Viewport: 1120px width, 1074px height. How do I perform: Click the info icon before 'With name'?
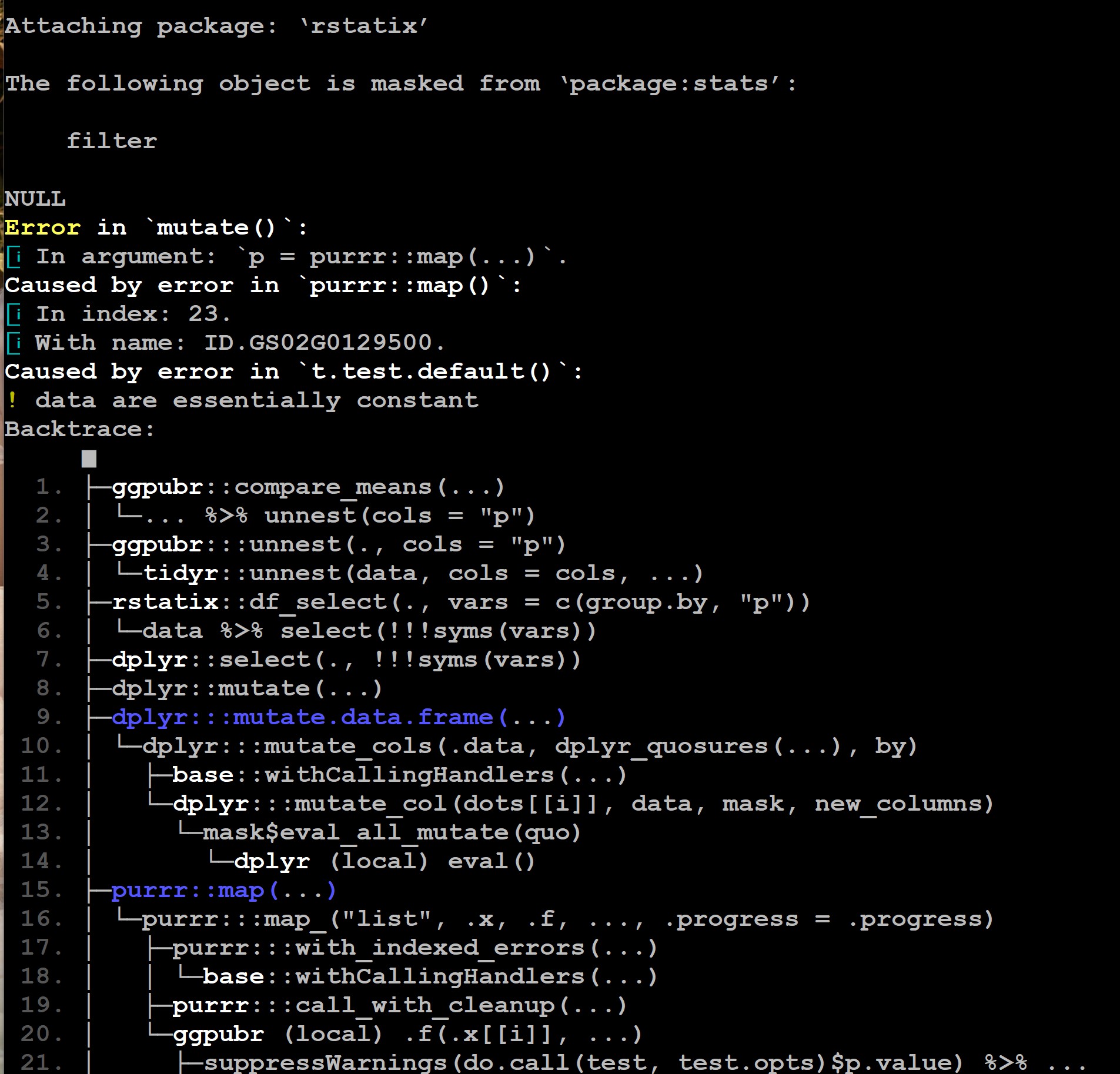[x=14, y=343]
